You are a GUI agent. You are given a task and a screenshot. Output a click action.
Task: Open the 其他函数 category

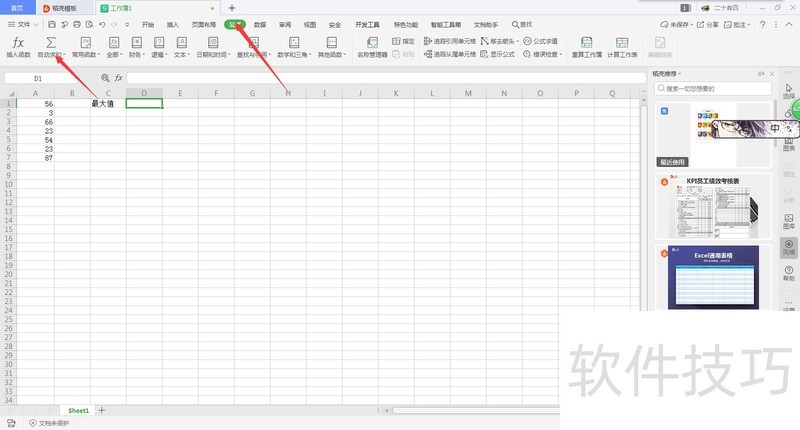tap(332, 47)
